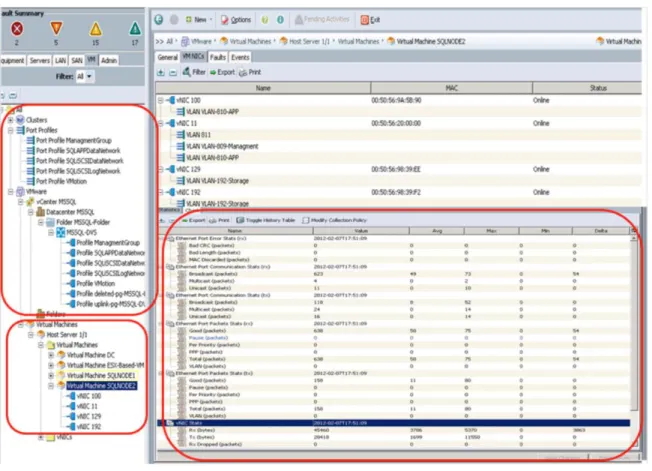Open the New dropdown arrow in toolbar
The height and width of the screenshot is (471, 652).
coord(211,20)
